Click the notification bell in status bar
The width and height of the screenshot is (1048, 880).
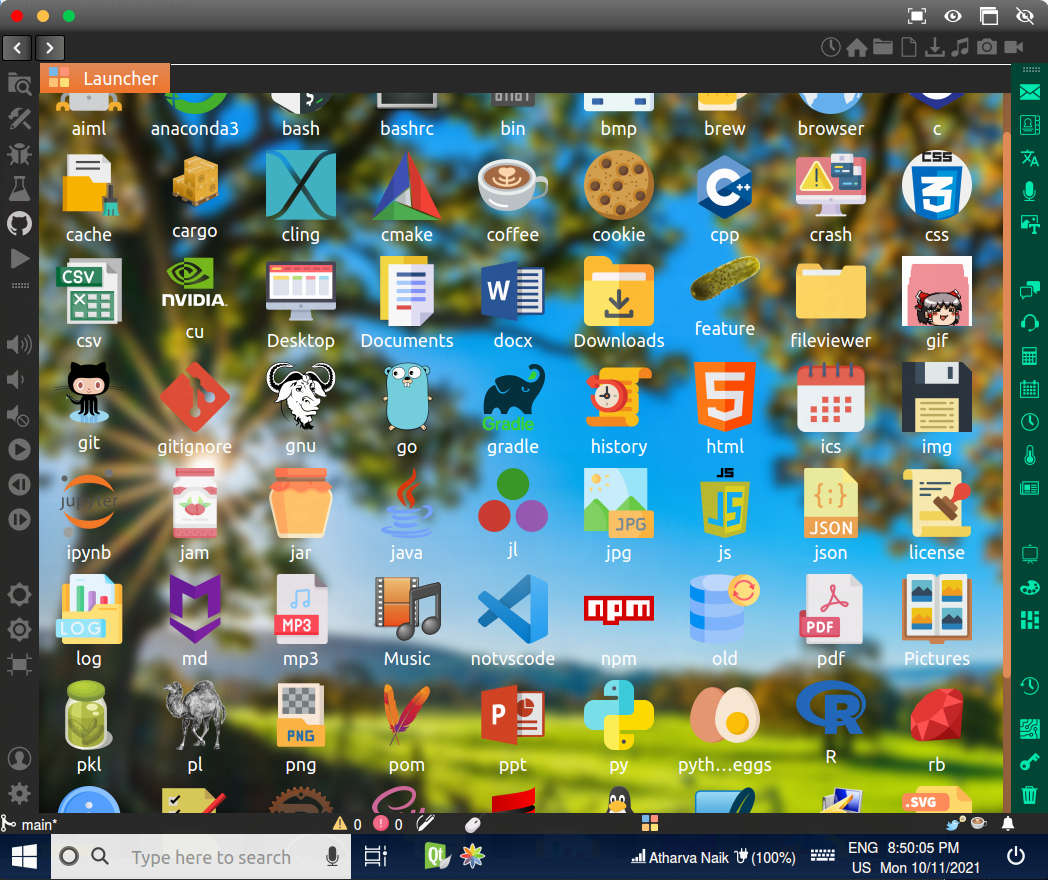click(x=1008, y=823)
